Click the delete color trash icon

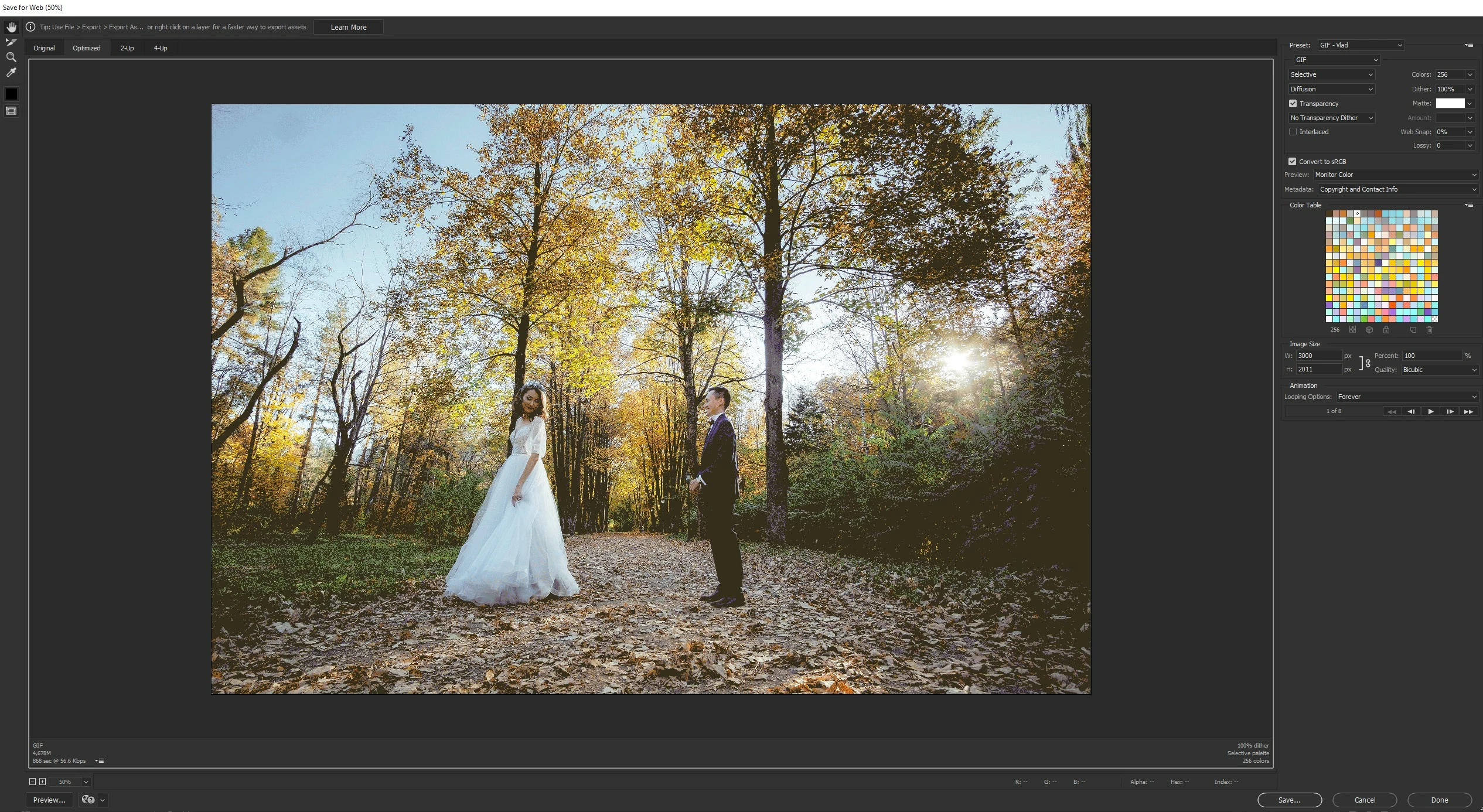[1429, 330]
